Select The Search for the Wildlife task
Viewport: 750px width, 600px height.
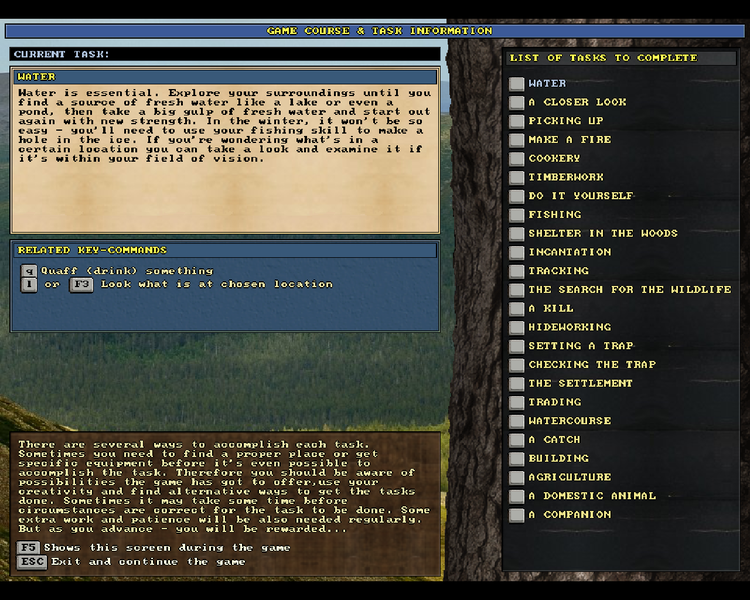(x=629, y=290)
